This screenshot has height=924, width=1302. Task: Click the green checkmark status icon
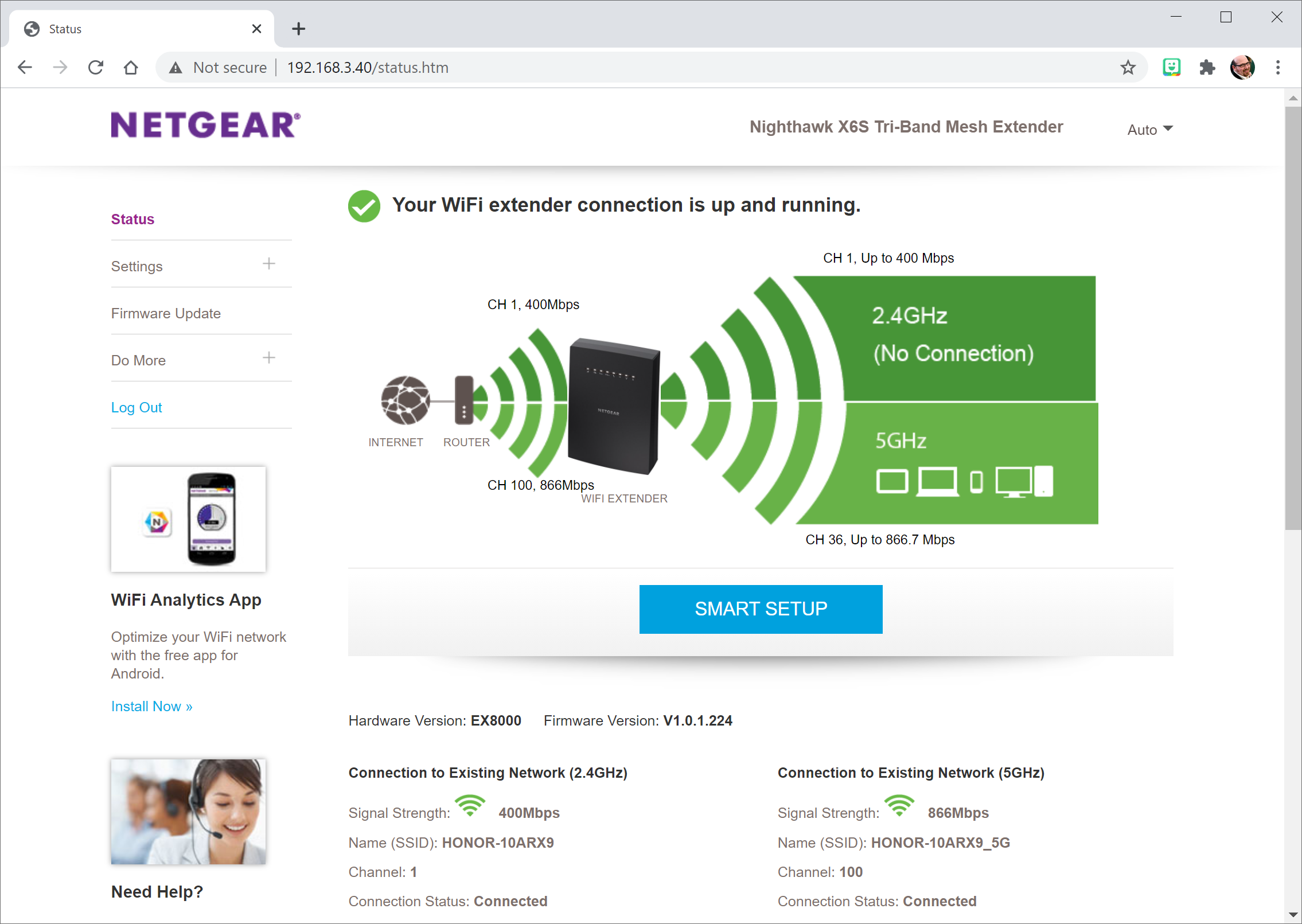(362, 204)
